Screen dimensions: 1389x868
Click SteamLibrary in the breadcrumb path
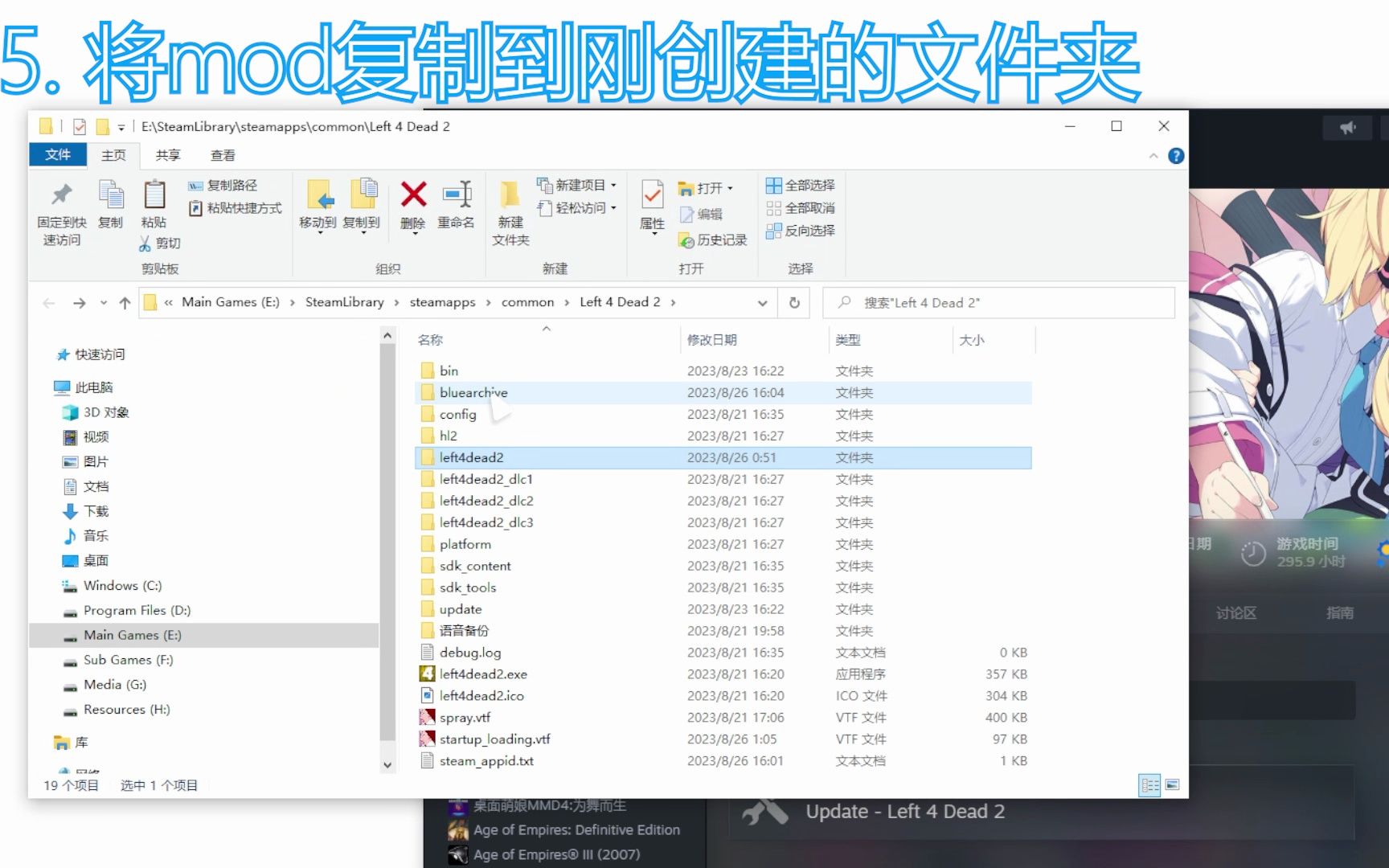344,302
